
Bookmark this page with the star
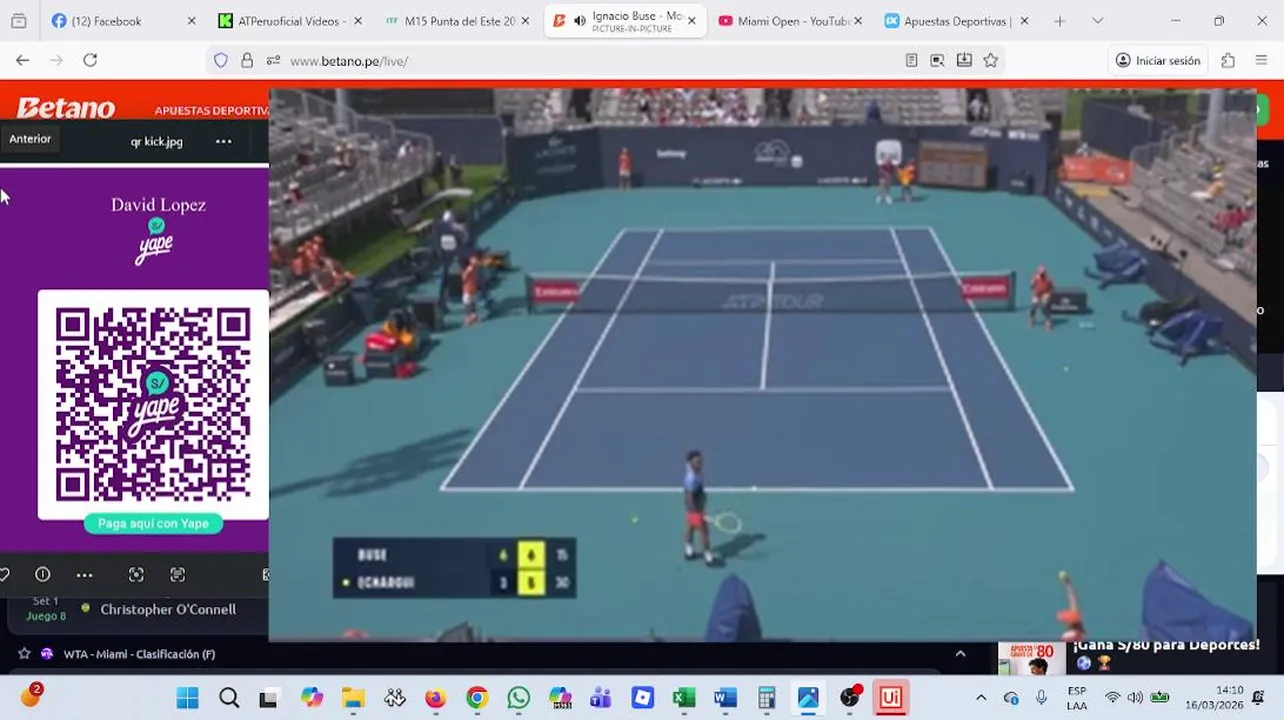[x=990, y=61]
